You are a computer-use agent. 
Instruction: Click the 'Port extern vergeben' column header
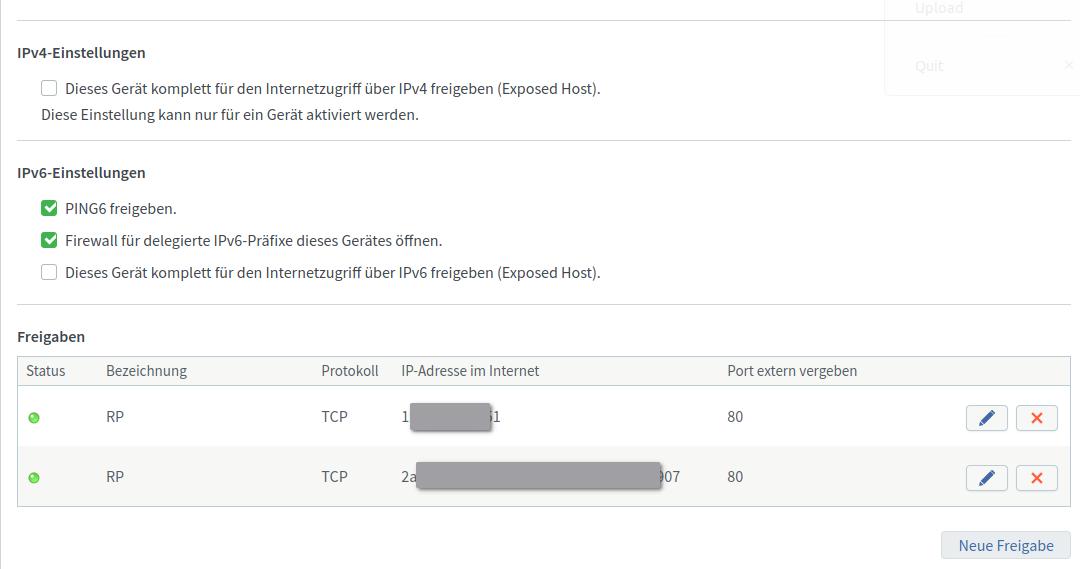[791, 371]
